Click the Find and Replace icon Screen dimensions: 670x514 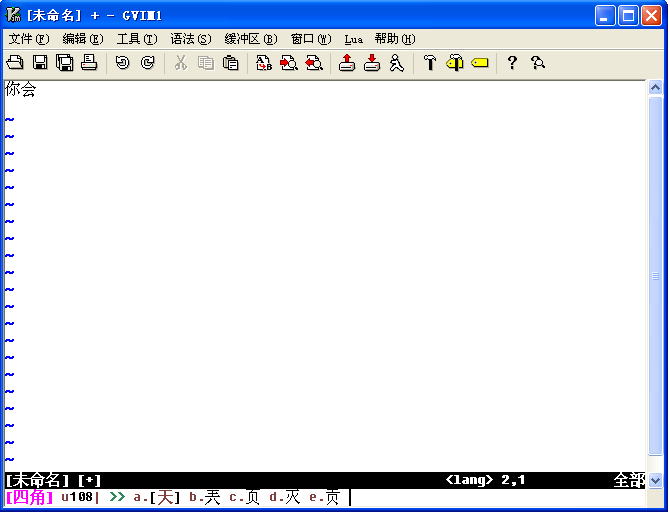tap(265, 63)
